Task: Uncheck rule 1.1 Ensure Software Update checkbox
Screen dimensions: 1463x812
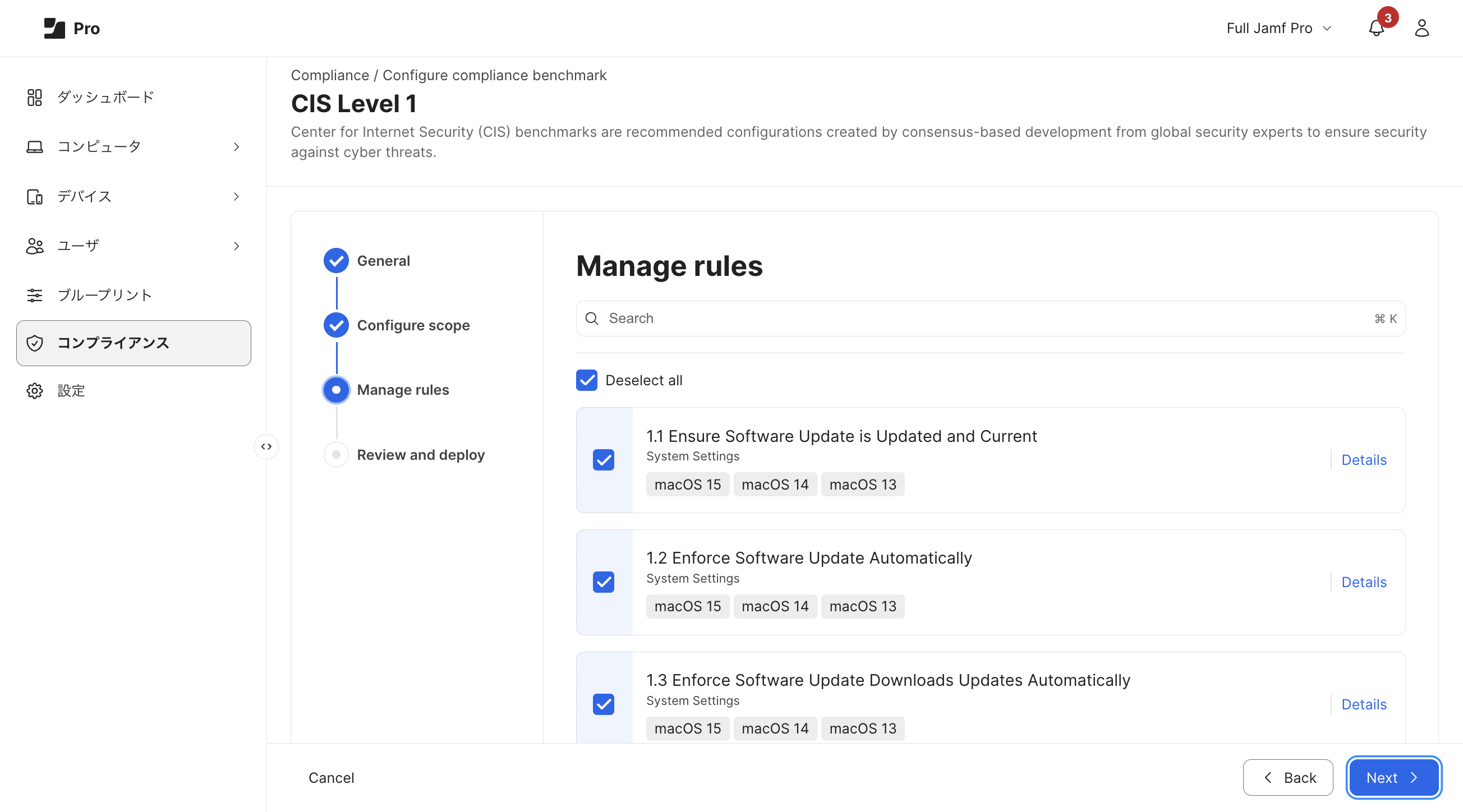Action: click(604, 460)
